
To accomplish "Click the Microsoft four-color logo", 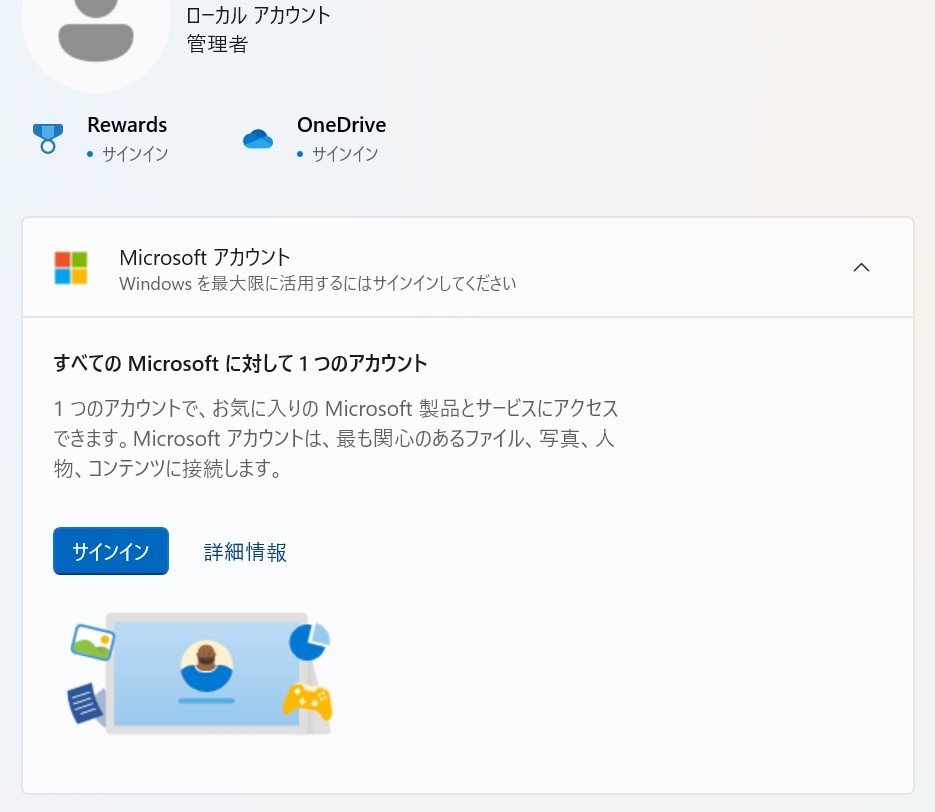I will pyautogui.click(x=71, y=268).
